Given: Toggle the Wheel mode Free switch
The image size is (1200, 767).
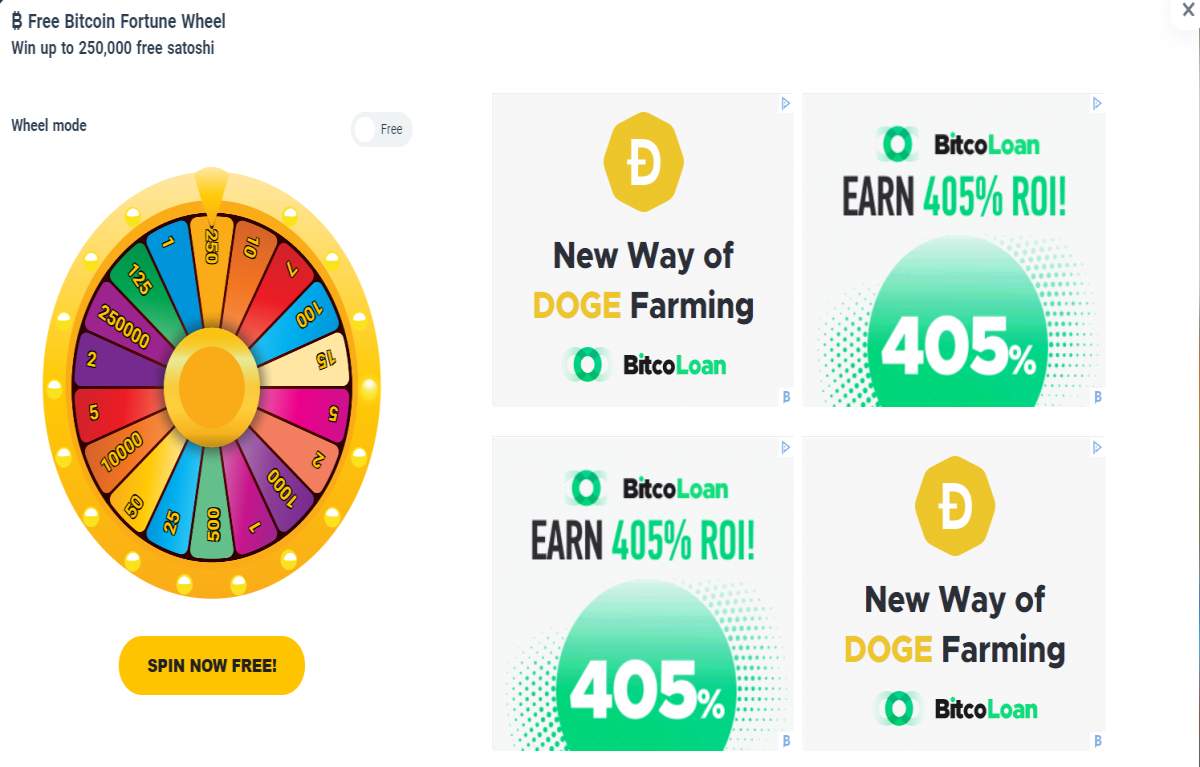Looking at the screenshot, I should coord(381,129).
